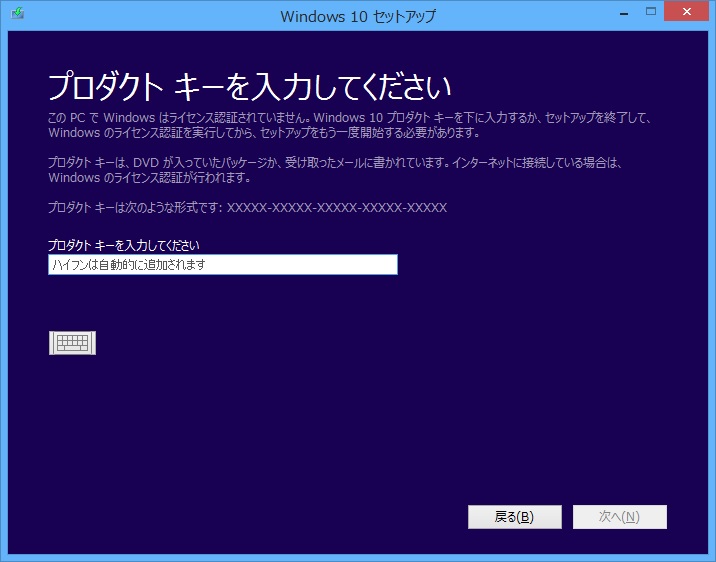716x562 pixels.
Task: Minimize the Windows 10 setup window
Action: 624,13
